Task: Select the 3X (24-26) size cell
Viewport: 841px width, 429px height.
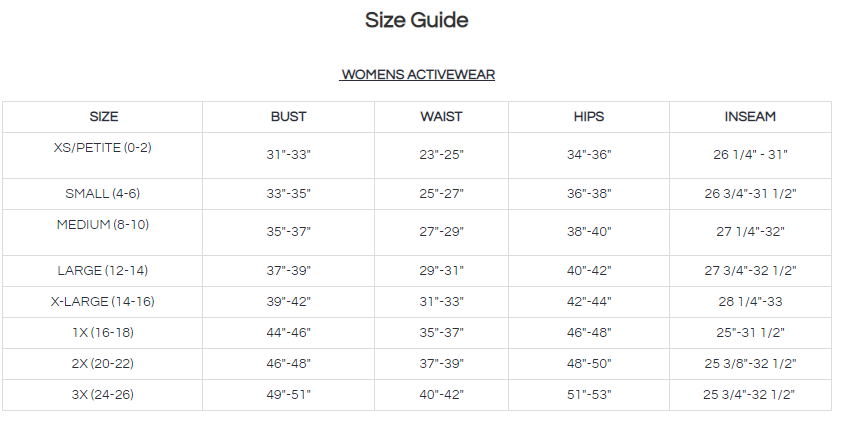Action: [103, 395]
